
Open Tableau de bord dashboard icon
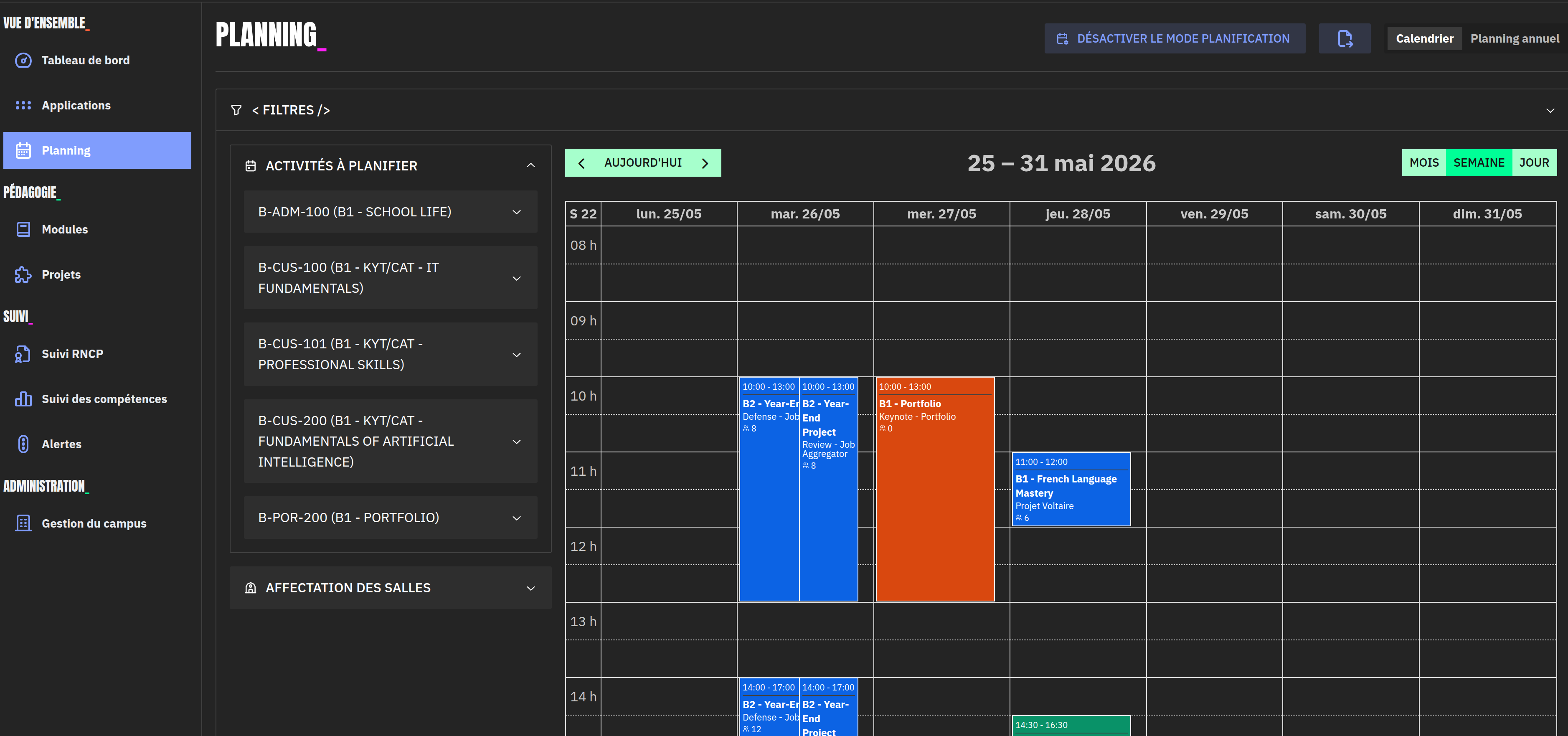(x=23, y=60)
